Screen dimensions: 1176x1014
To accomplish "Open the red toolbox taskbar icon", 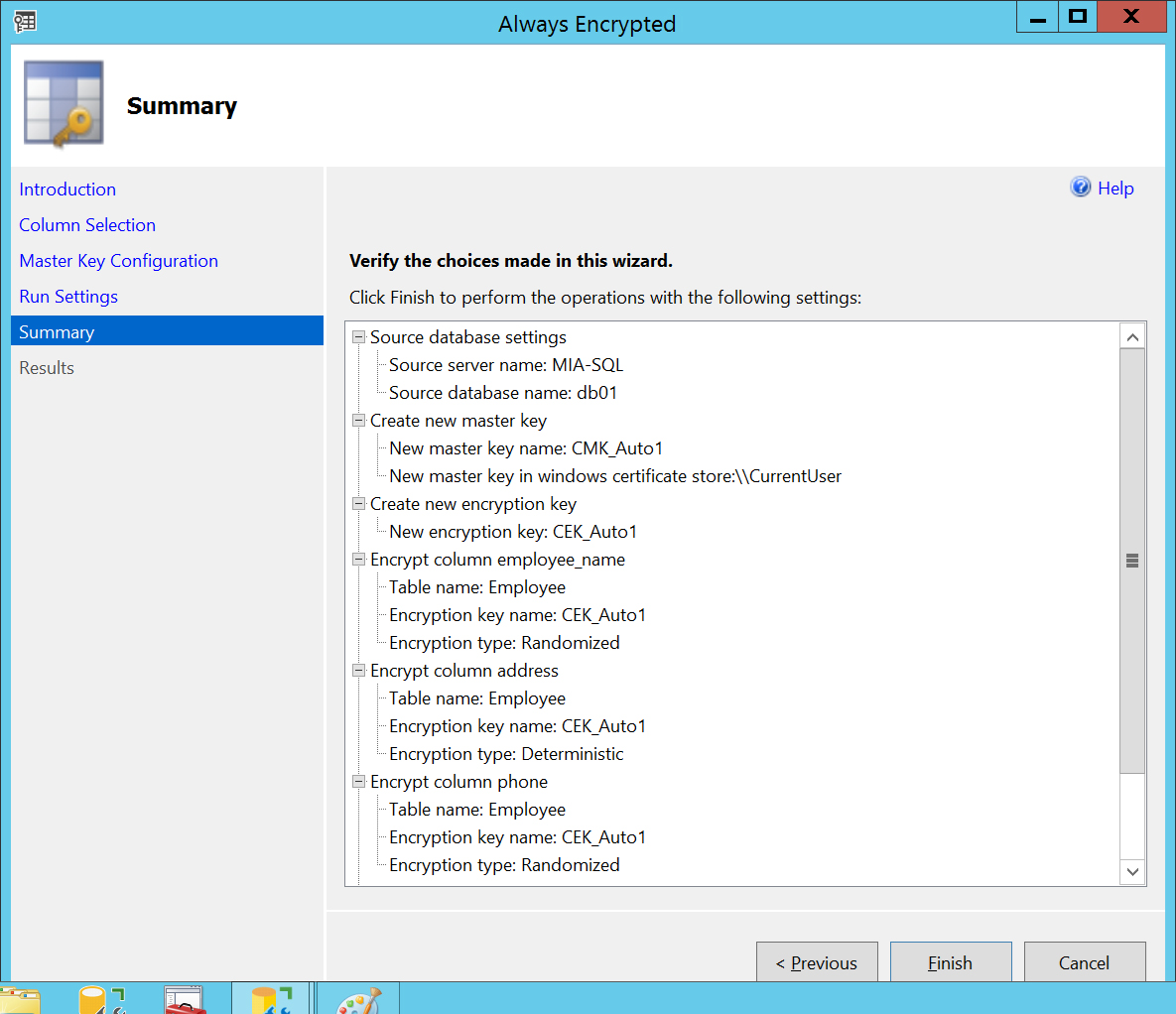I will coord(185,1000).
